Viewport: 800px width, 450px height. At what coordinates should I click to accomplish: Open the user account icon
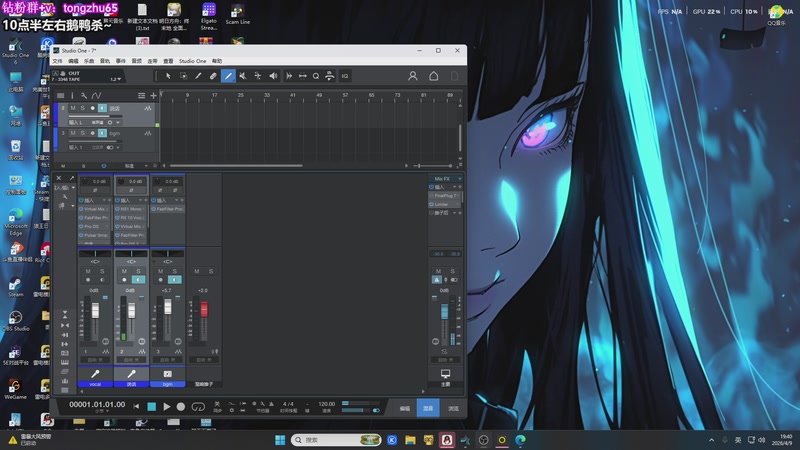(413, 76)
